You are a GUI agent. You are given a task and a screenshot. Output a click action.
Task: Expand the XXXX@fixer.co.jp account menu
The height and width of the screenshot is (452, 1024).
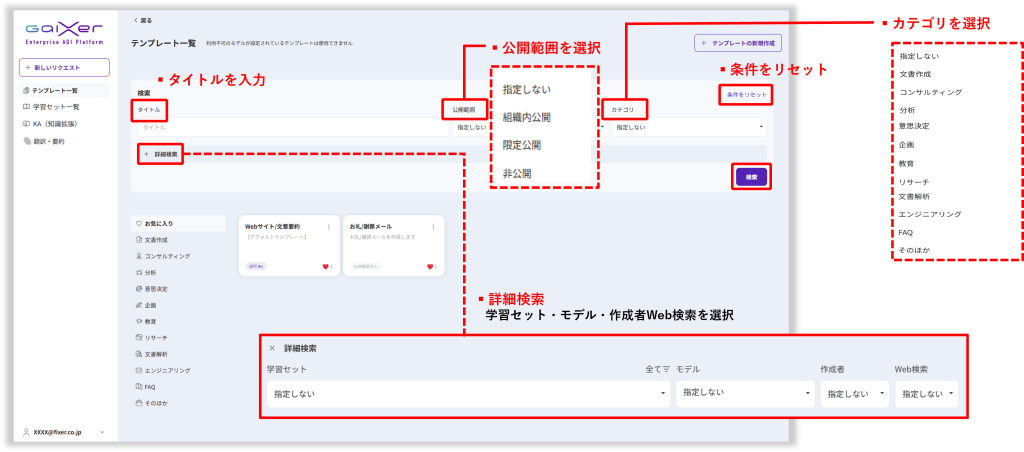pyautogui.click(x=64, y=432)
